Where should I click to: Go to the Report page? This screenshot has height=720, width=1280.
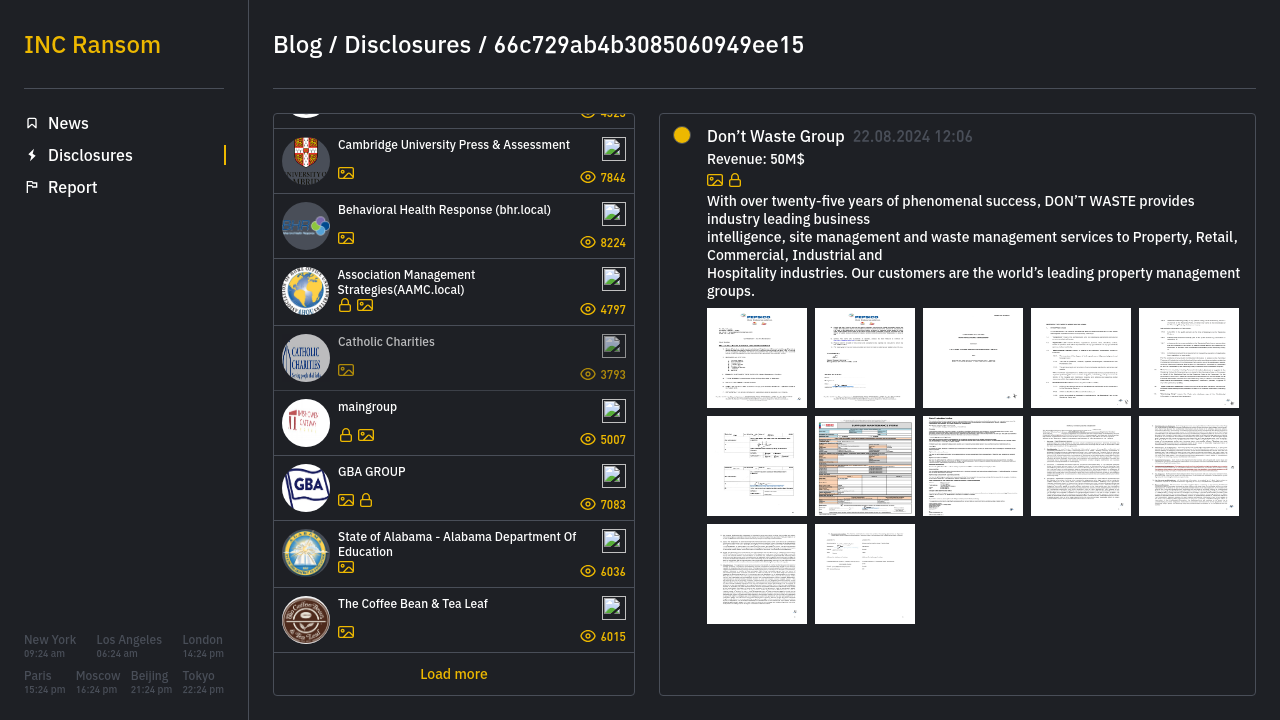click(72, 187)
